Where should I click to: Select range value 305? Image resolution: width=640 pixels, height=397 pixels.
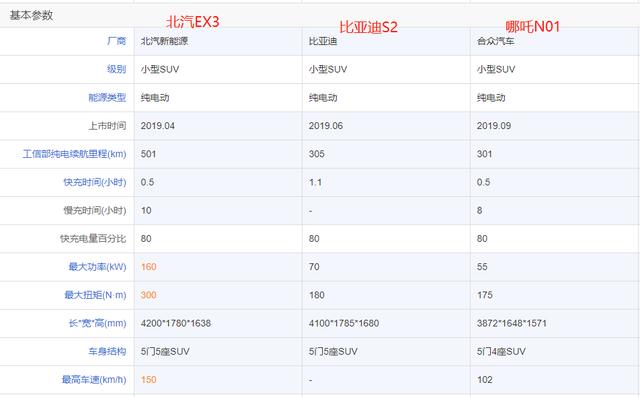(x=316, y=154)
